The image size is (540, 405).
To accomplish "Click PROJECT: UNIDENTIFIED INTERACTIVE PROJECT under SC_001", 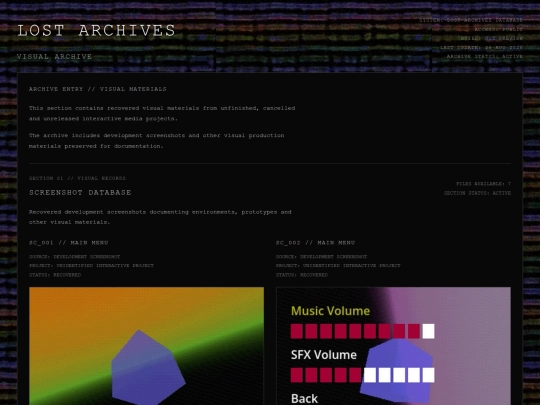I will pos(91,266).
